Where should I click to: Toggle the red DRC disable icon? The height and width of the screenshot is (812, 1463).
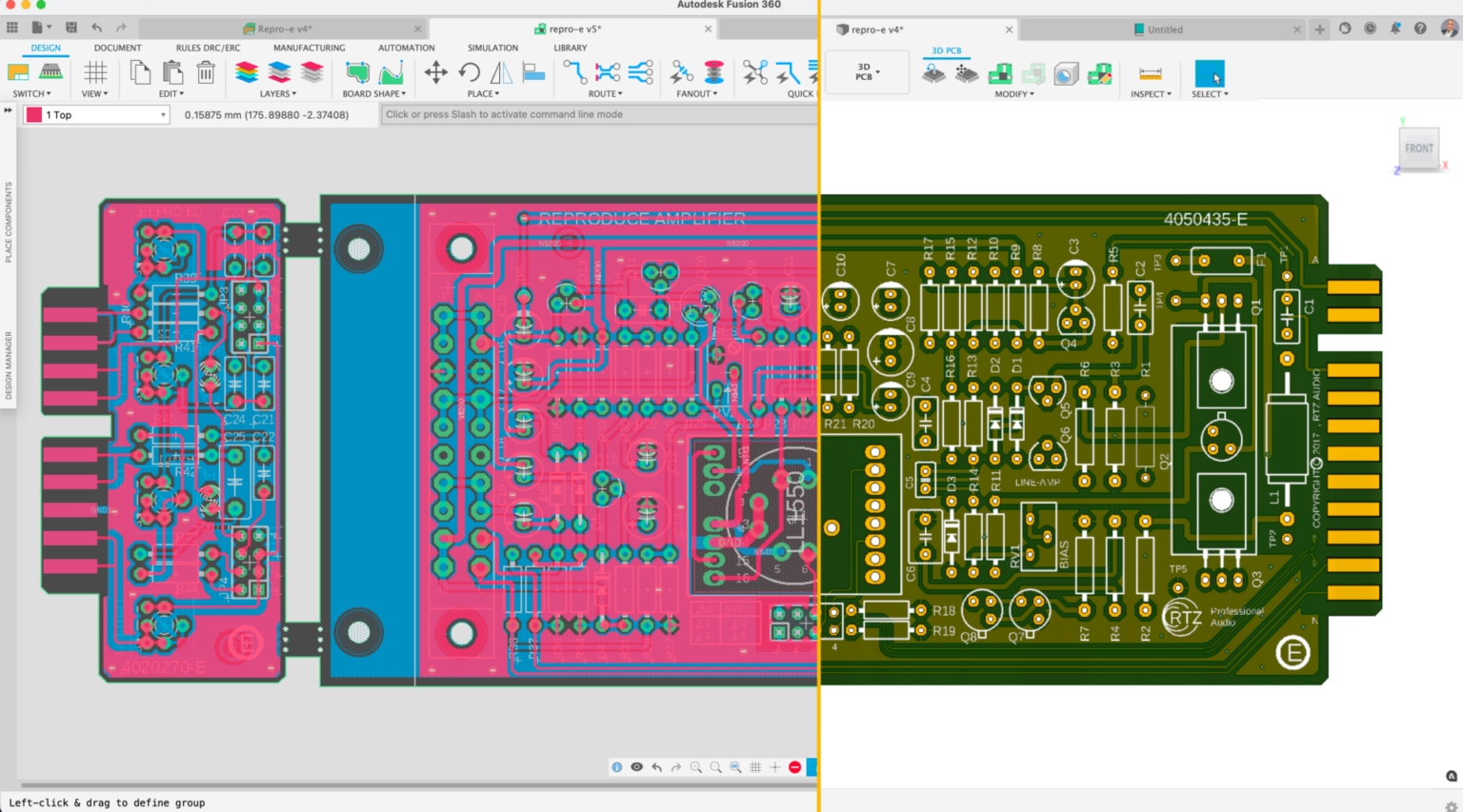(795, 766)
